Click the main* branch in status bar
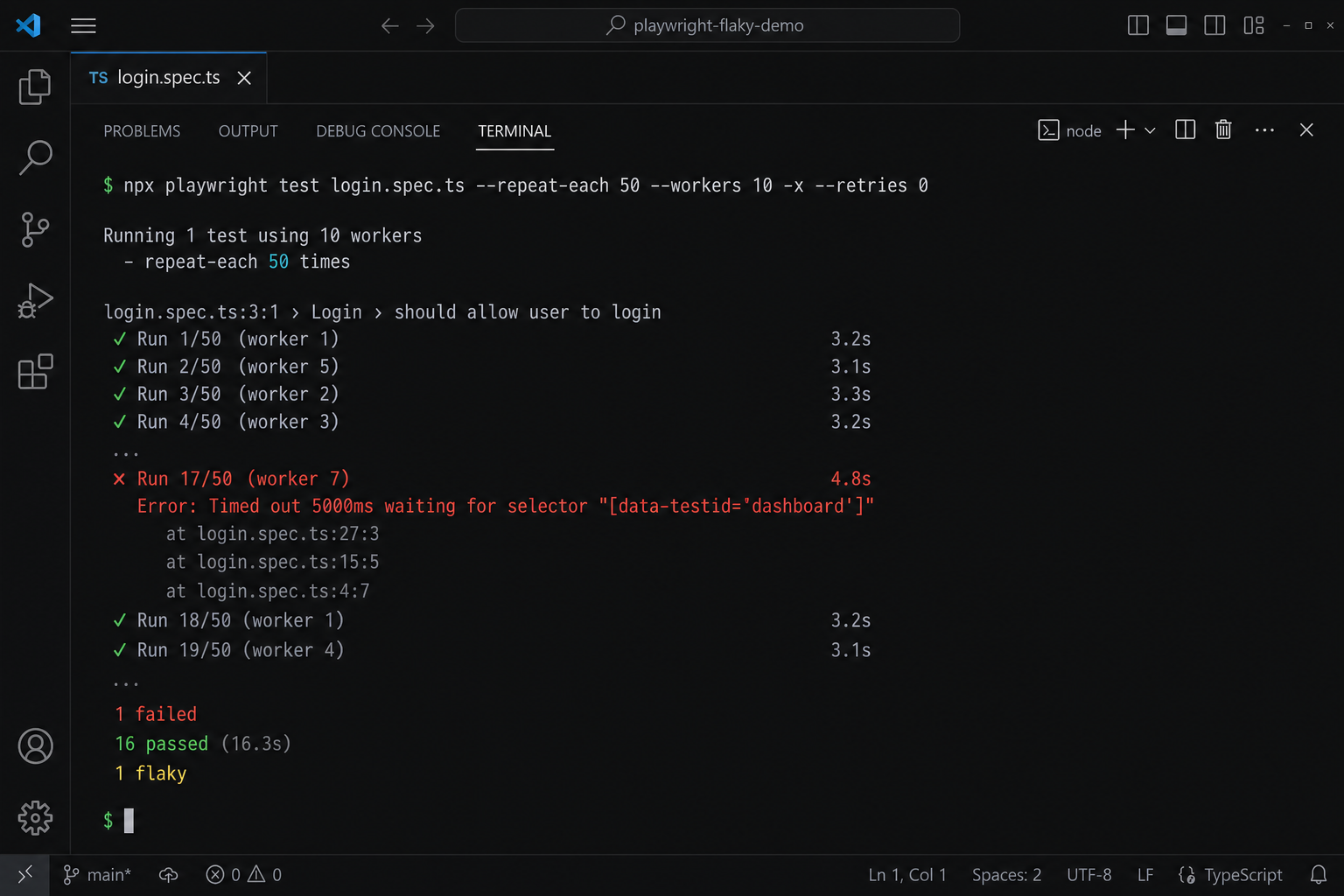 coord(97,875)
